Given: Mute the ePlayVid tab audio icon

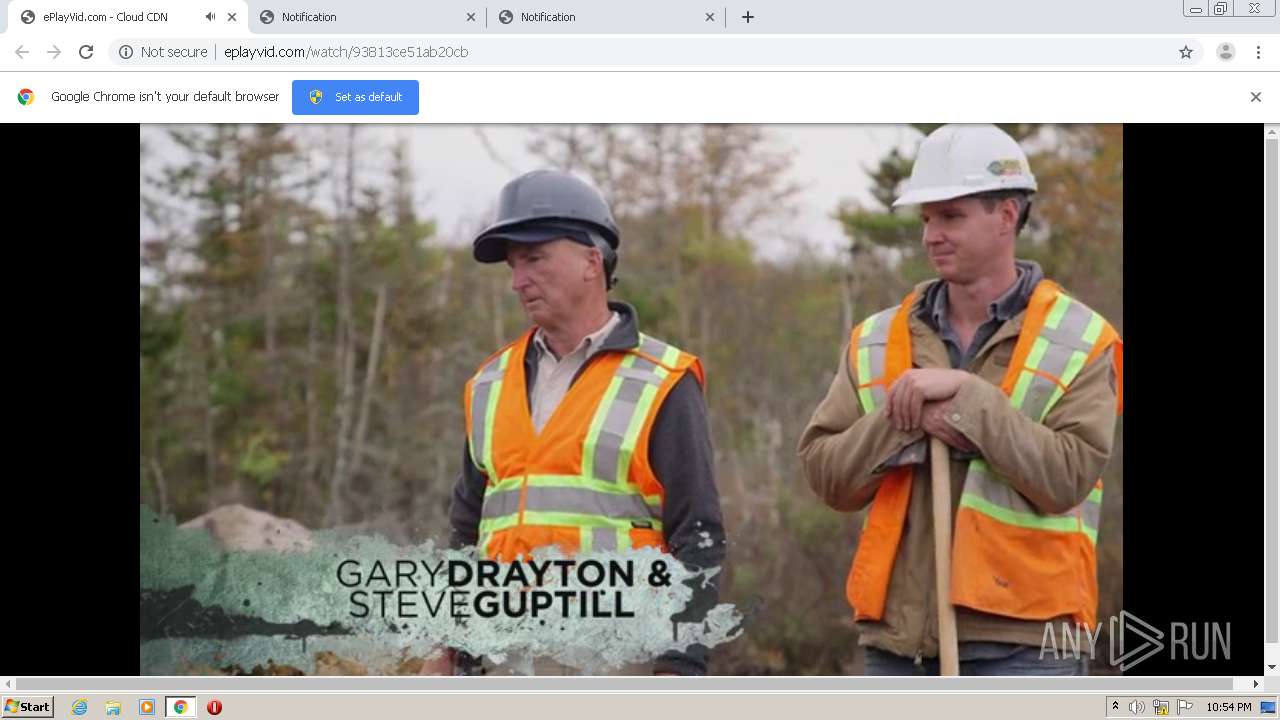Looking at the screenshot, I should pos(210,17).
